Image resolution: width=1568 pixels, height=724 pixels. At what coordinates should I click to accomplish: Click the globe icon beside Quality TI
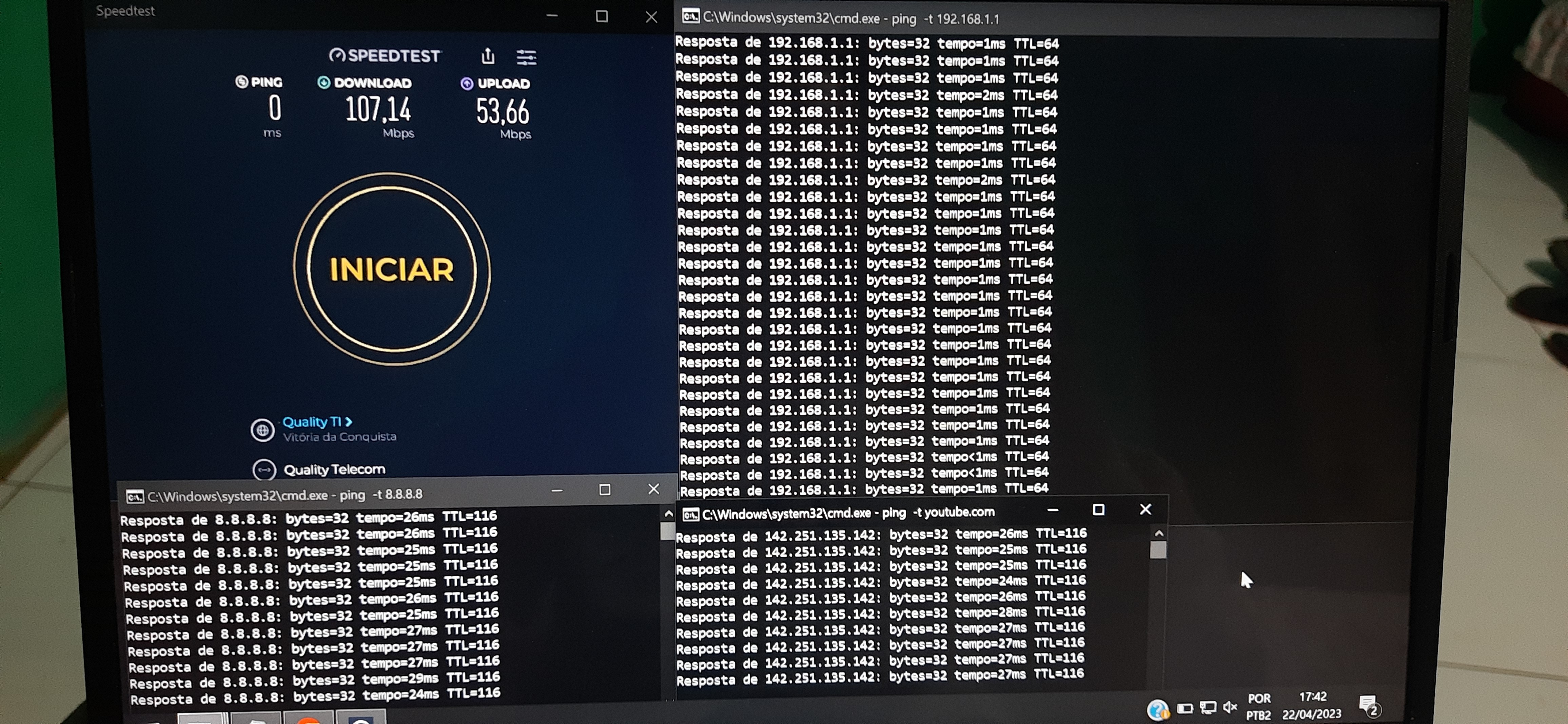(x=262, y=430)
